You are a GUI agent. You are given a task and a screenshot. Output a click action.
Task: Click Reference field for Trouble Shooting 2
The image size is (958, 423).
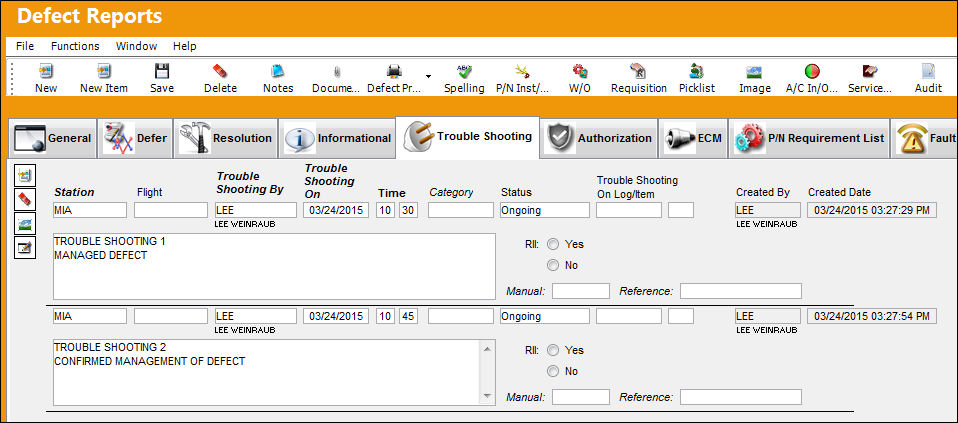pyautogui.click(x=741, y=397)
